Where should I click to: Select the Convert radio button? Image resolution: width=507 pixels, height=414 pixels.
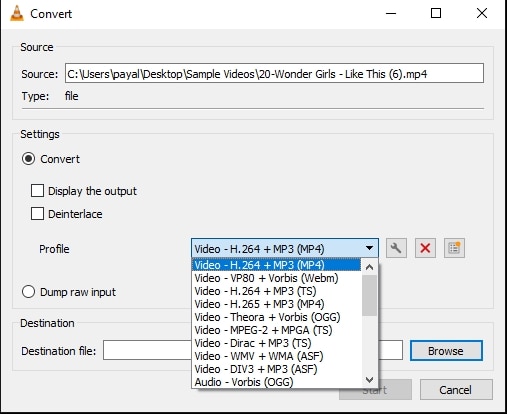tap(28, 159)
